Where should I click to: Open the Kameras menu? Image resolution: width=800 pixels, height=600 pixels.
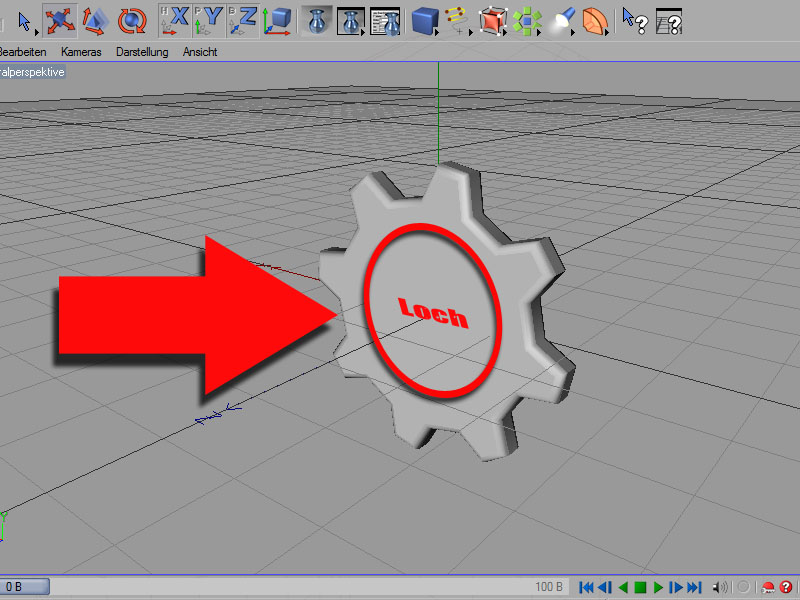(81, 52)
